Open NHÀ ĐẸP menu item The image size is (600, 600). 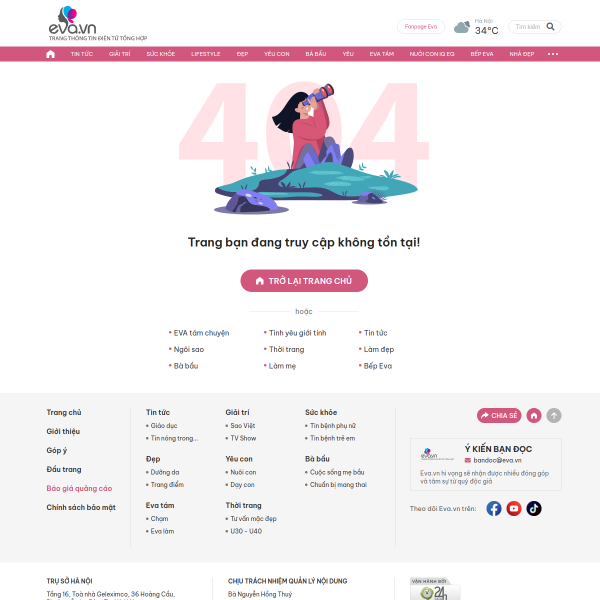522,54
